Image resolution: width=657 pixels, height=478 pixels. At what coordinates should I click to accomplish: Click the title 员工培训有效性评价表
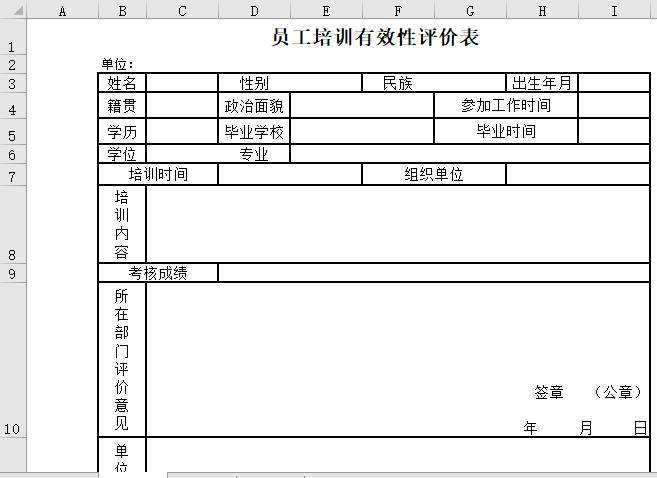[375, 38]
